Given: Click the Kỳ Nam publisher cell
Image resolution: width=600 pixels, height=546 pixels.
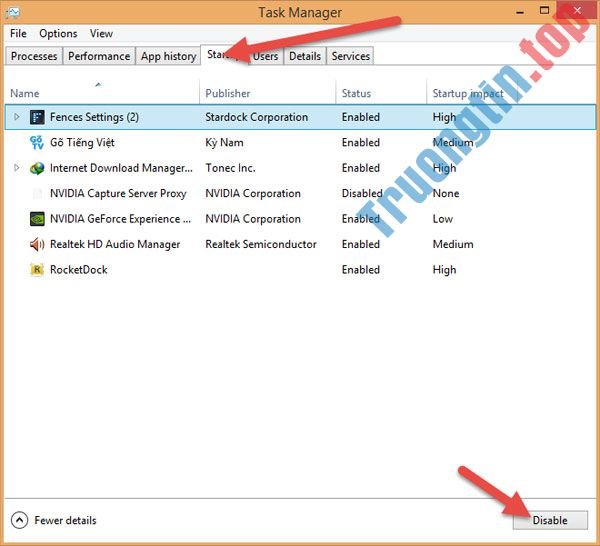Looking at the screenshot, I should point(224,143).
